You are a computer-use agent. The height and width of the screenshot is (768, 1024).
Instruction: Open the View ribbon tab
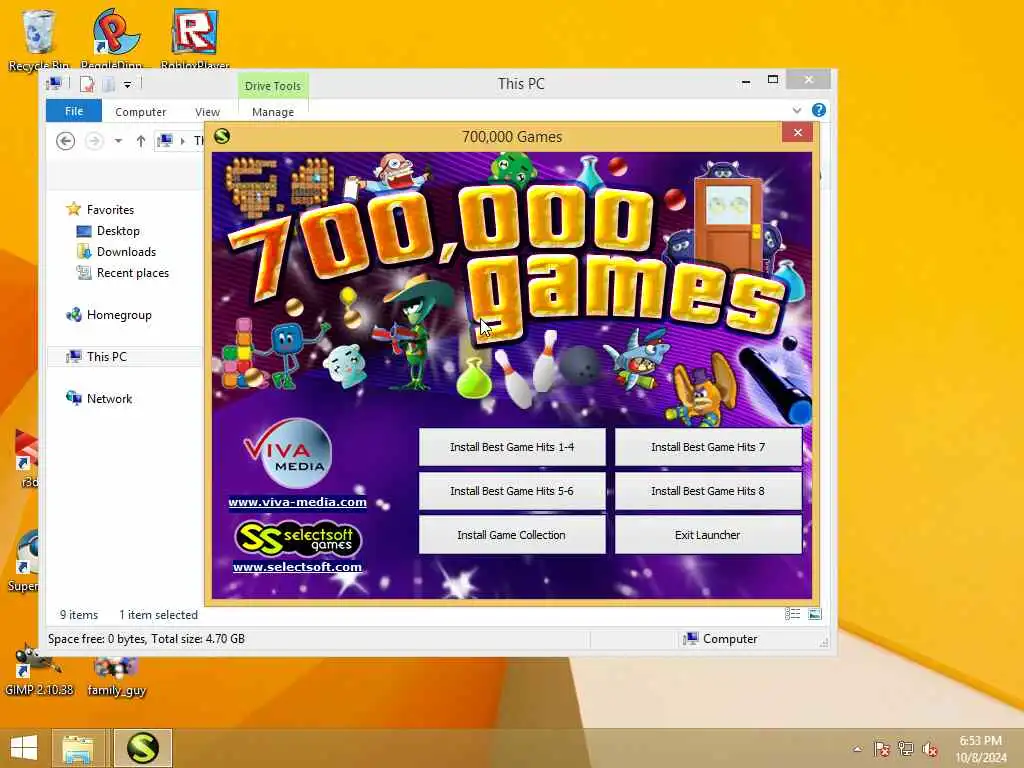[207, 112]
